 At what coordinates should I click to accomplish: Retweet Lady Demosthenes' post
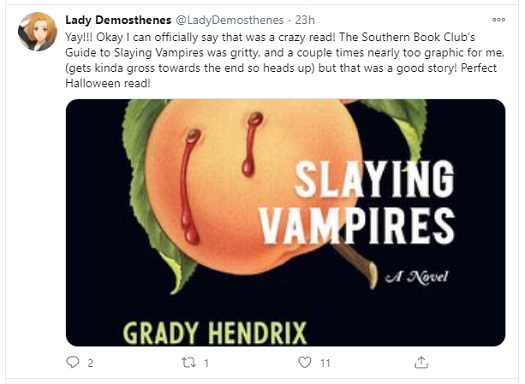pos(189,363)
